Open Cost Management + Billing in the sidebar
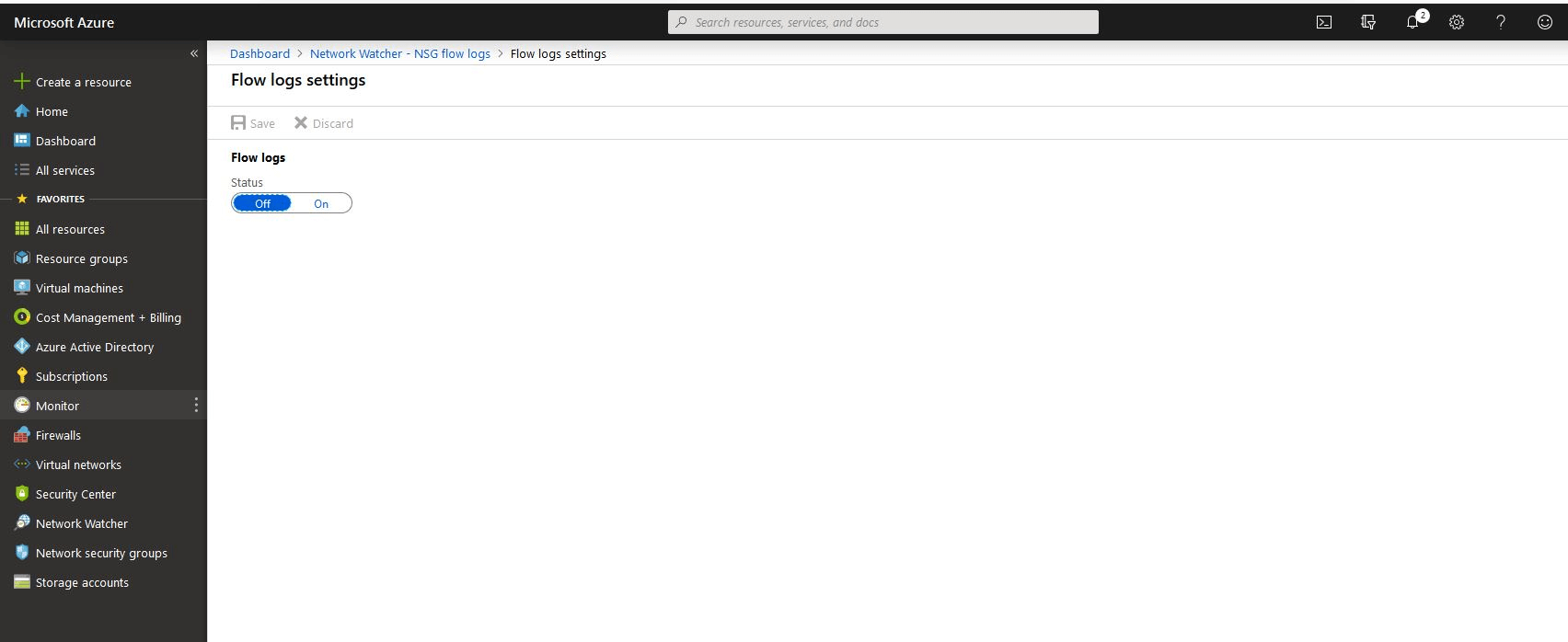The height and width of the screenshot is (642, 1568). 109,317
